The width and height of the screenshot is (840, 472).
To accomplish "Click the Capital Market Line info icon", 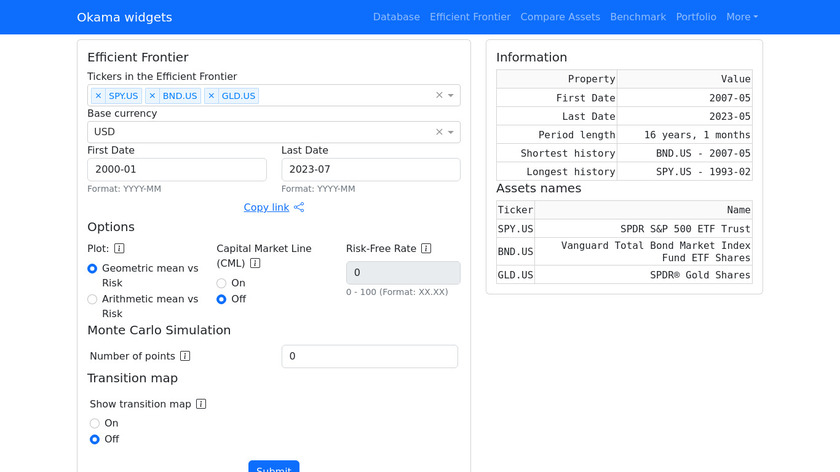I will click(255, 264).
